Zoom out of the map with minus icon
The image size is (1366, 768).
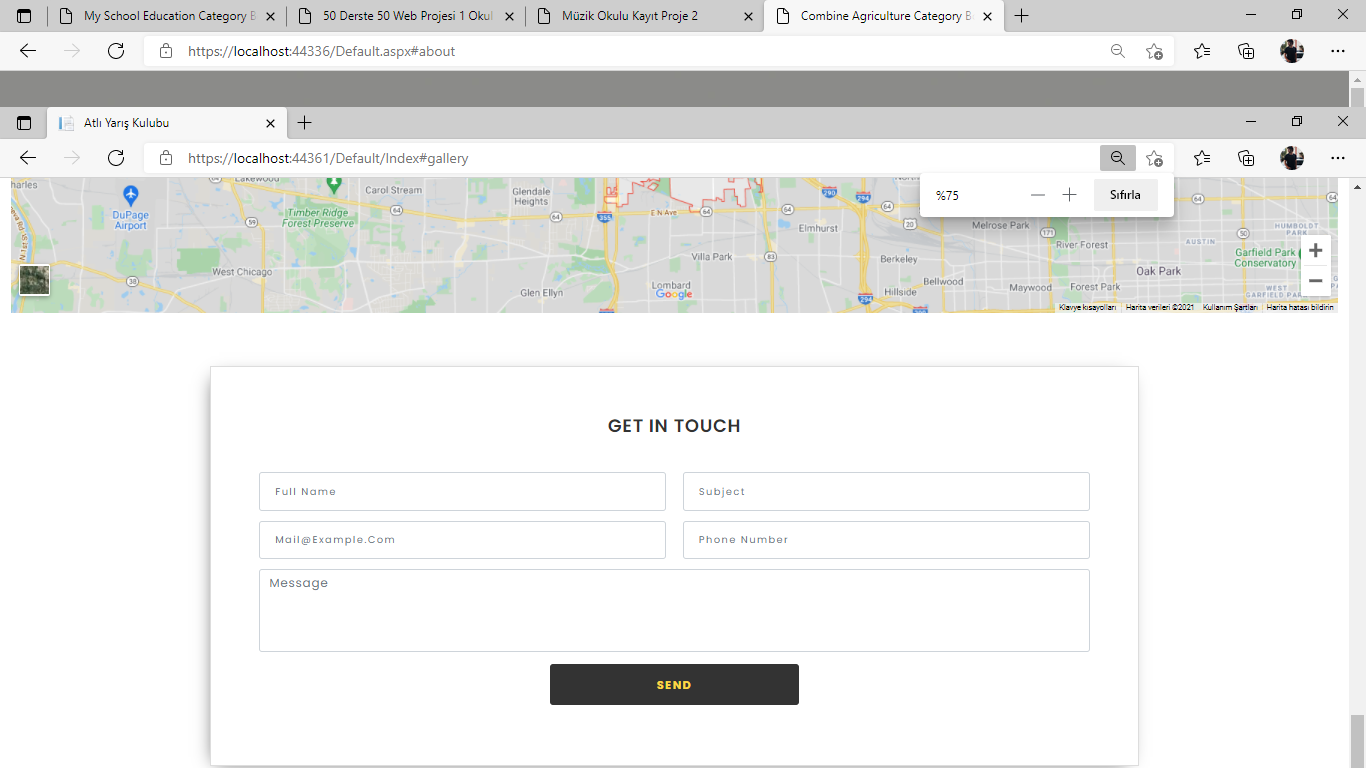[x=1315, y=281]
